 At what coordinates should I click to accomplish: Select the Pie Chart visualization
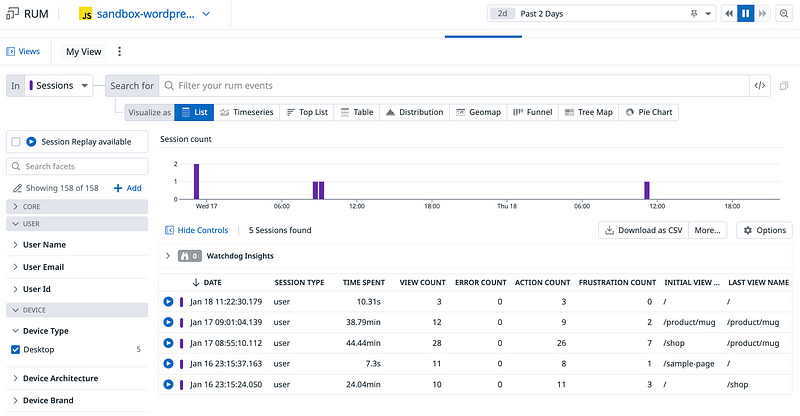pyautogui.click(x=649, y=112)
